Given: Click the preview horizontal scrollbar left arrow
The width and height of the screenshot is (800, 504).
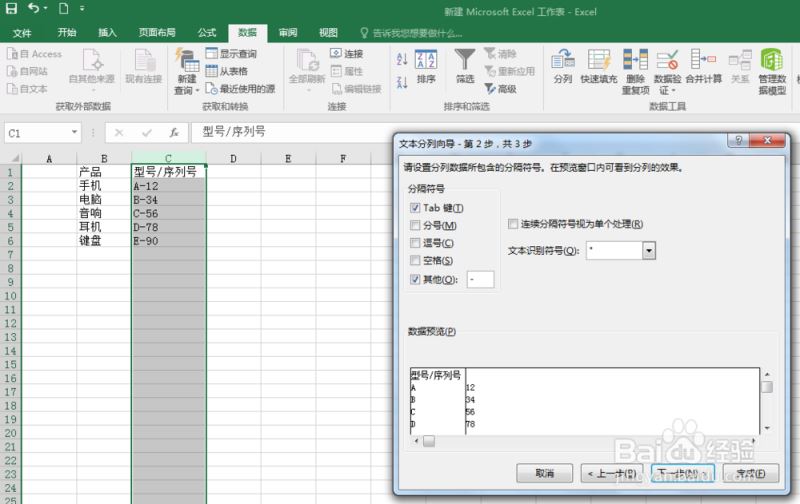Looking at the screenshot, I should click(417, 441).
